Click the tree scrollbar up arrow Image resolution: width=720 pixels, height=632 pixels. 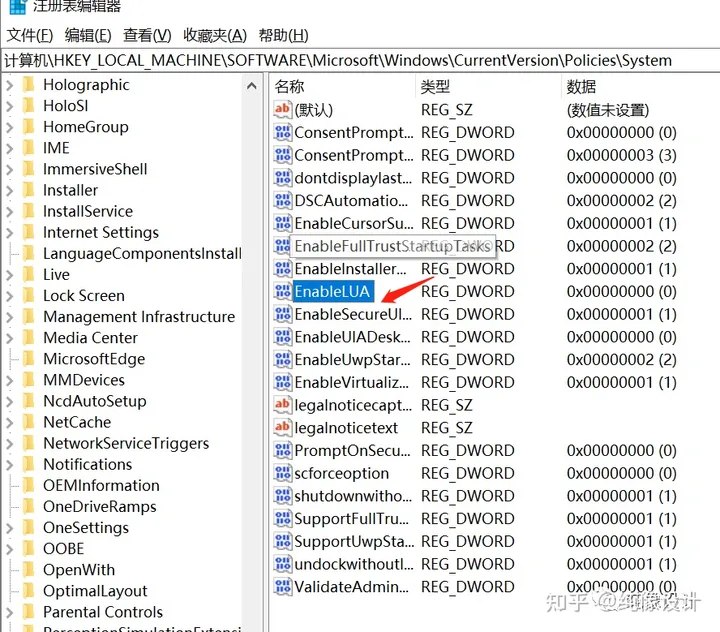click(252, 85)
